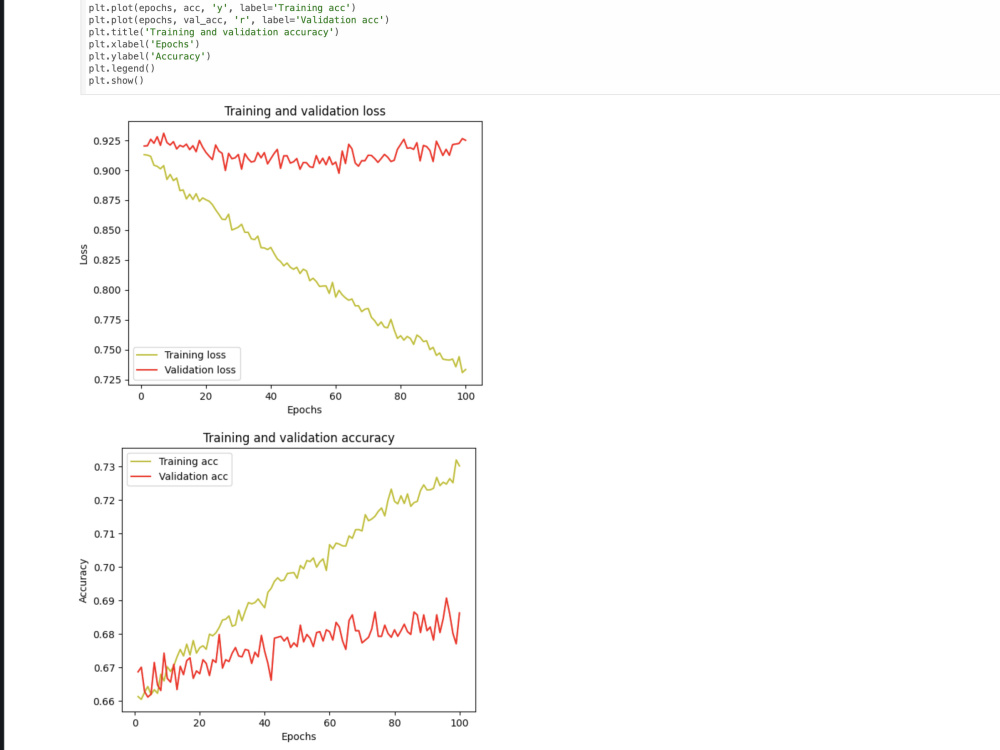Click the plt.title code line

[x=214, y=32]
